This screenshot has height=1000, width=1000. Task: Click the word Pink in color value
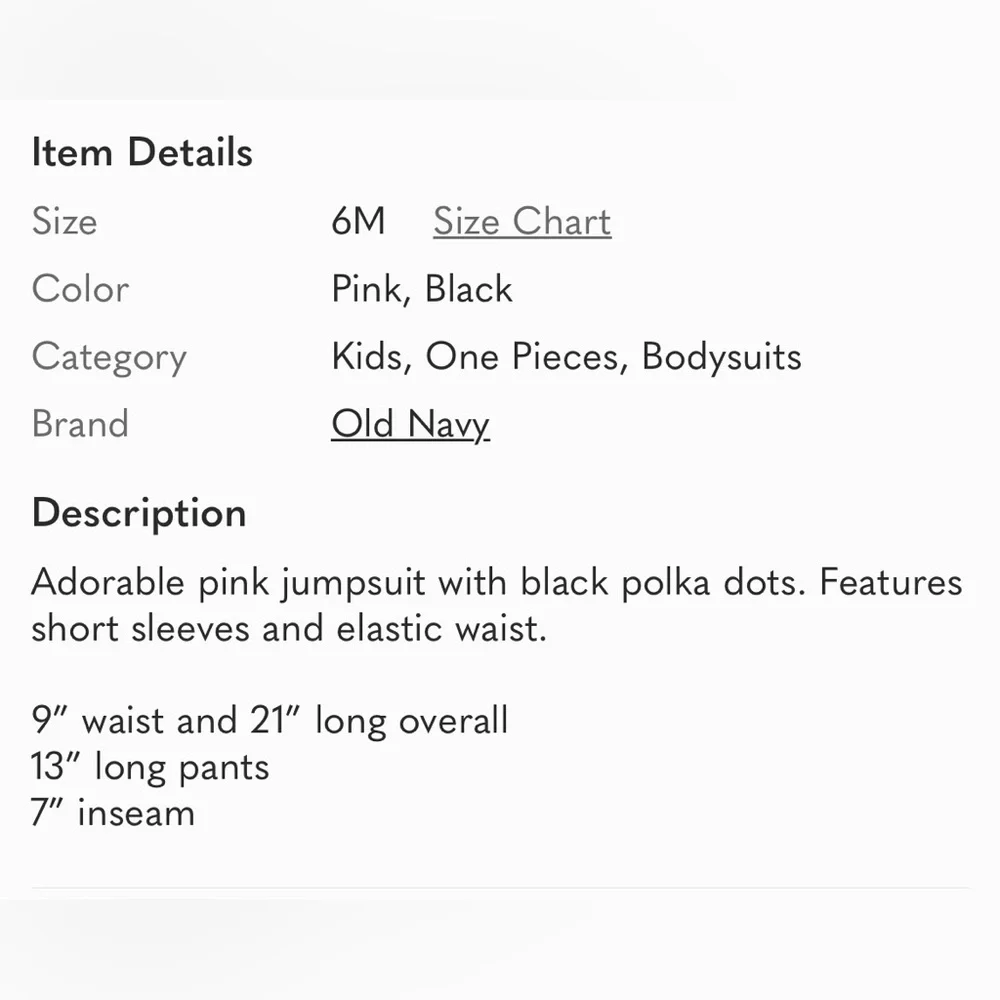tap(370, 290)
